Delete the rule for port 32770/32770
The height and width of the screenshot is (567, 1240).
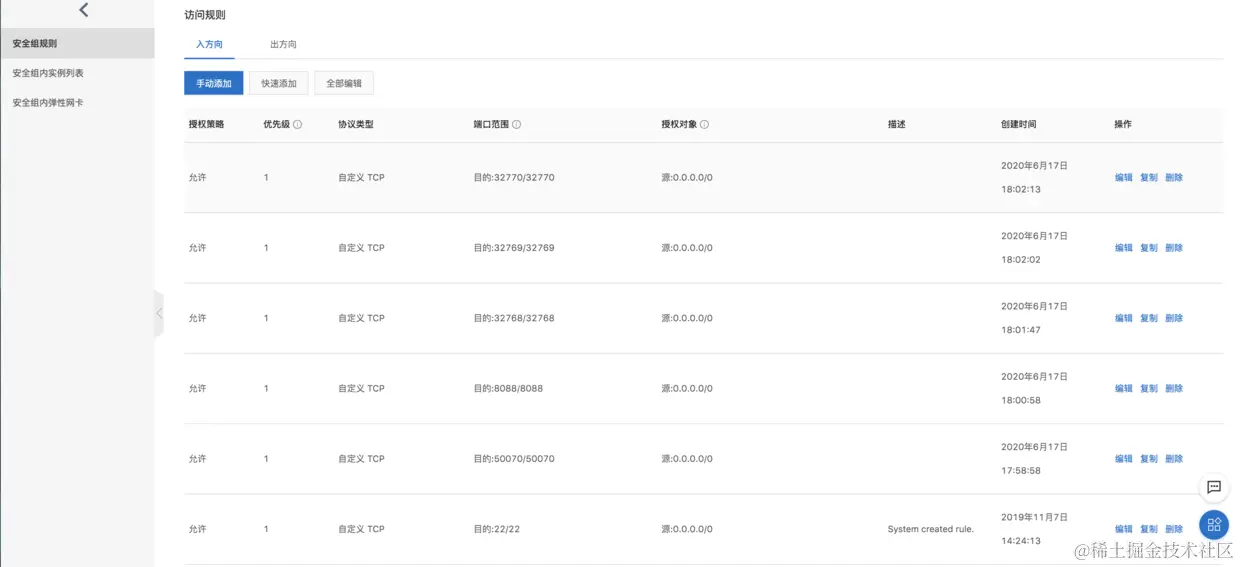(1174, 178)
